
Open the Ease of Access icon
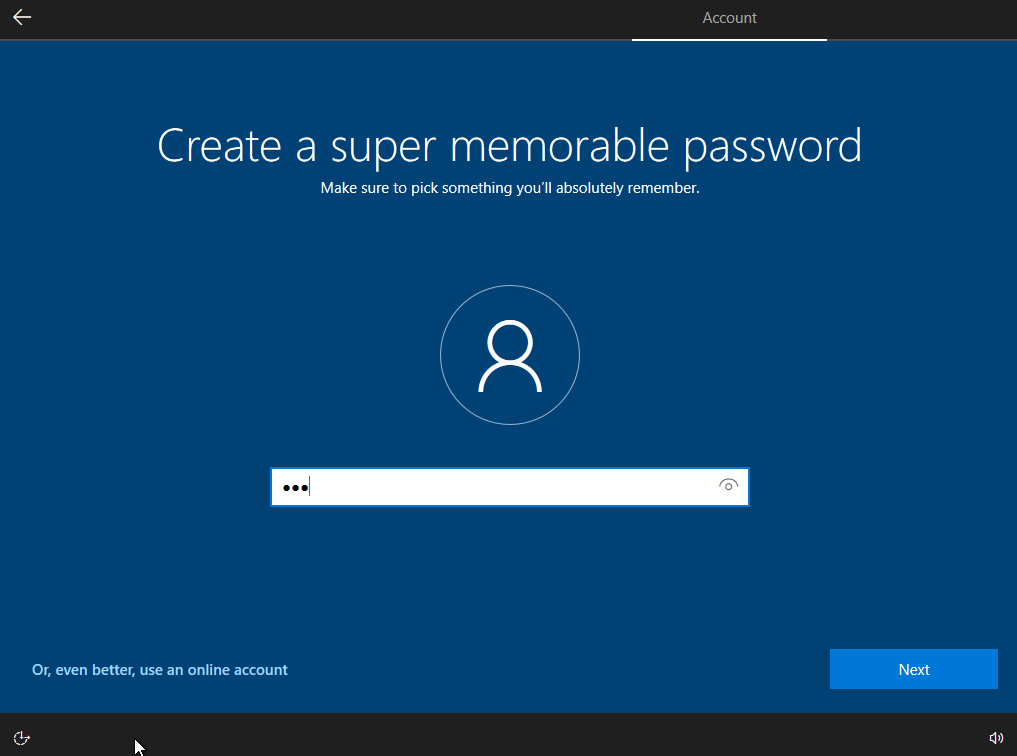tap(22, 738)
